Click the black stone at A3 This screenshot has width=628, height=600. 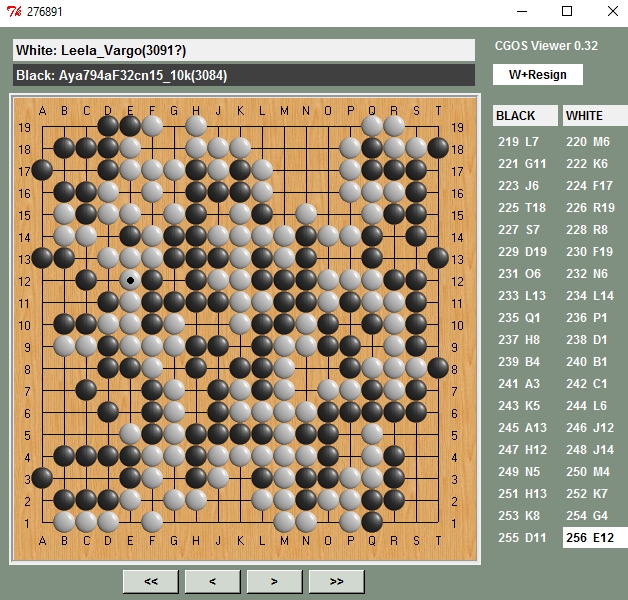point(42,478)
